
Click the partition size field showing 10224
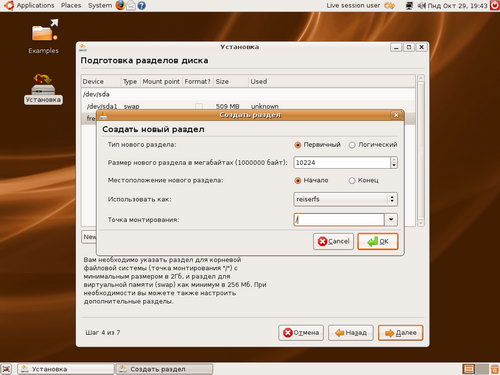pyautogui.click(x=342, y=163)
